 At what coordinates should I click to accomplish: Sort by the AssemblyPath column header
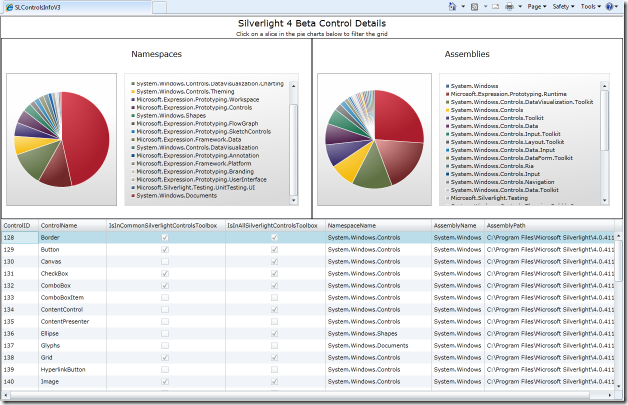pyautogui.click(x=549, y=226)
